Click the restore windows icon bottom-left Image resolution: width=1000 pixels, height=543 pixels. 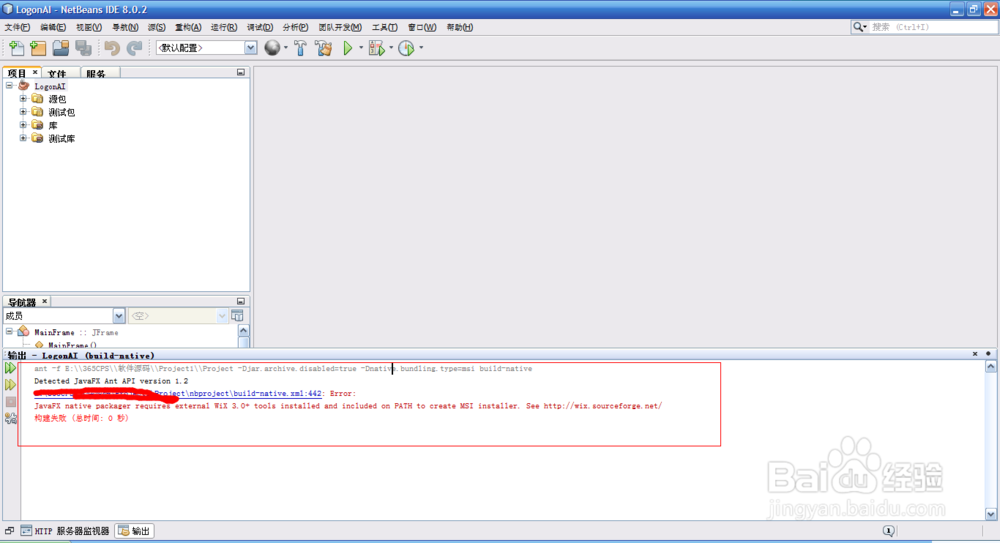9,531
